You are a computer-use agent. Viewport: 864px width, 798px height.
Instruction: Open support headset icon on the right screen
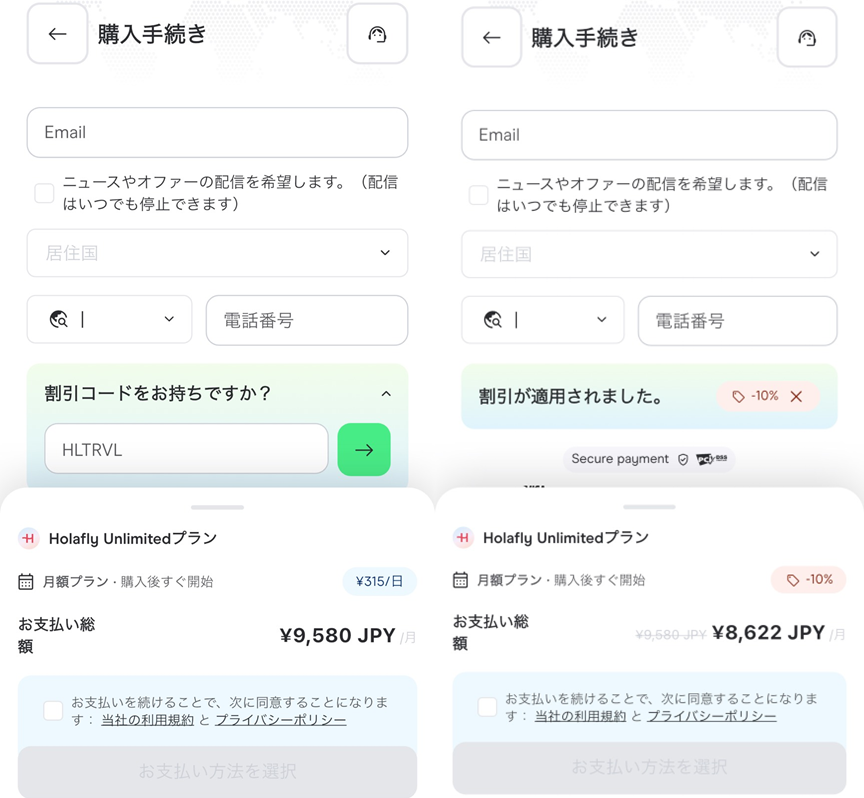point(807,37)
